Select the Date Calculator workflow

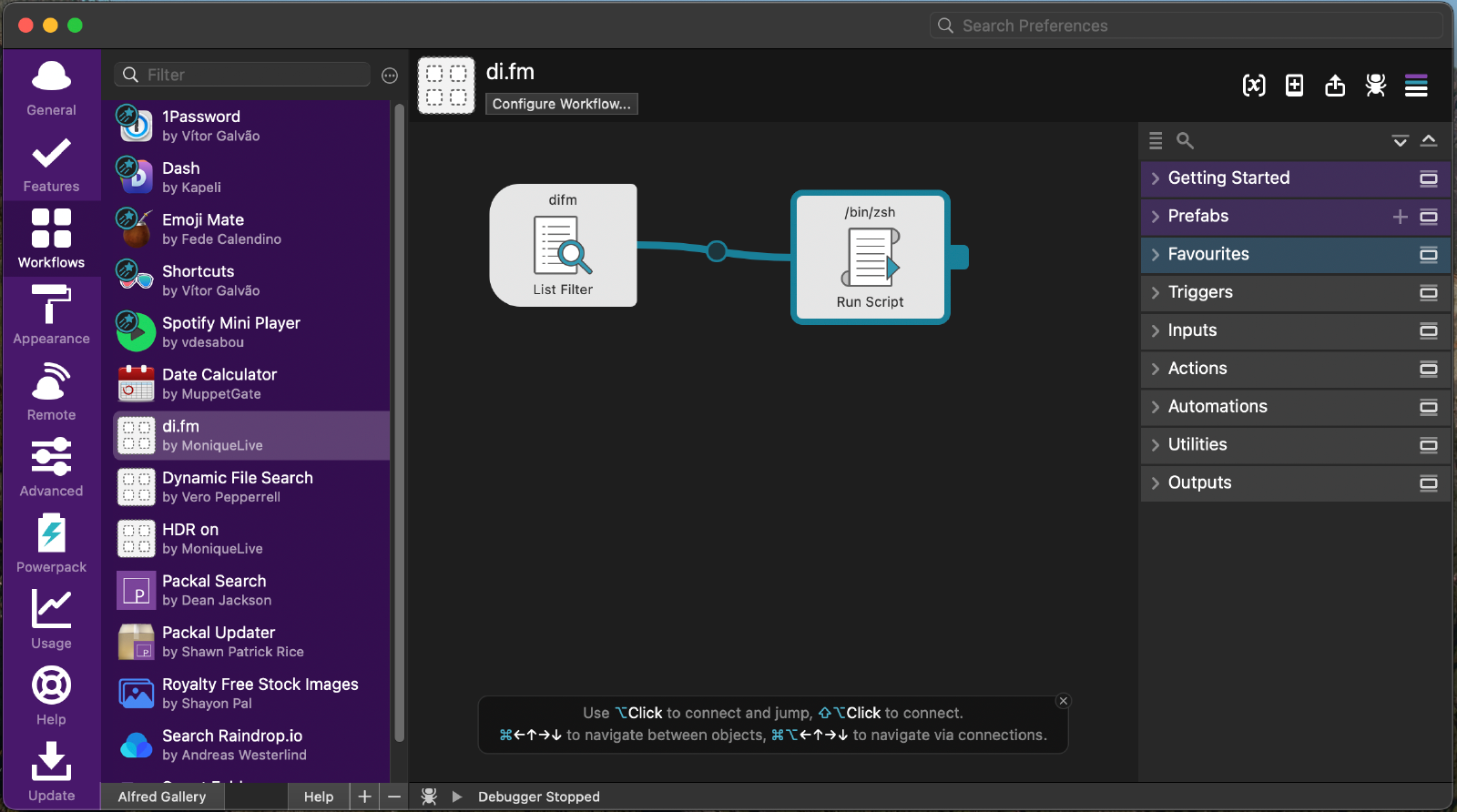tap(251, 383)
